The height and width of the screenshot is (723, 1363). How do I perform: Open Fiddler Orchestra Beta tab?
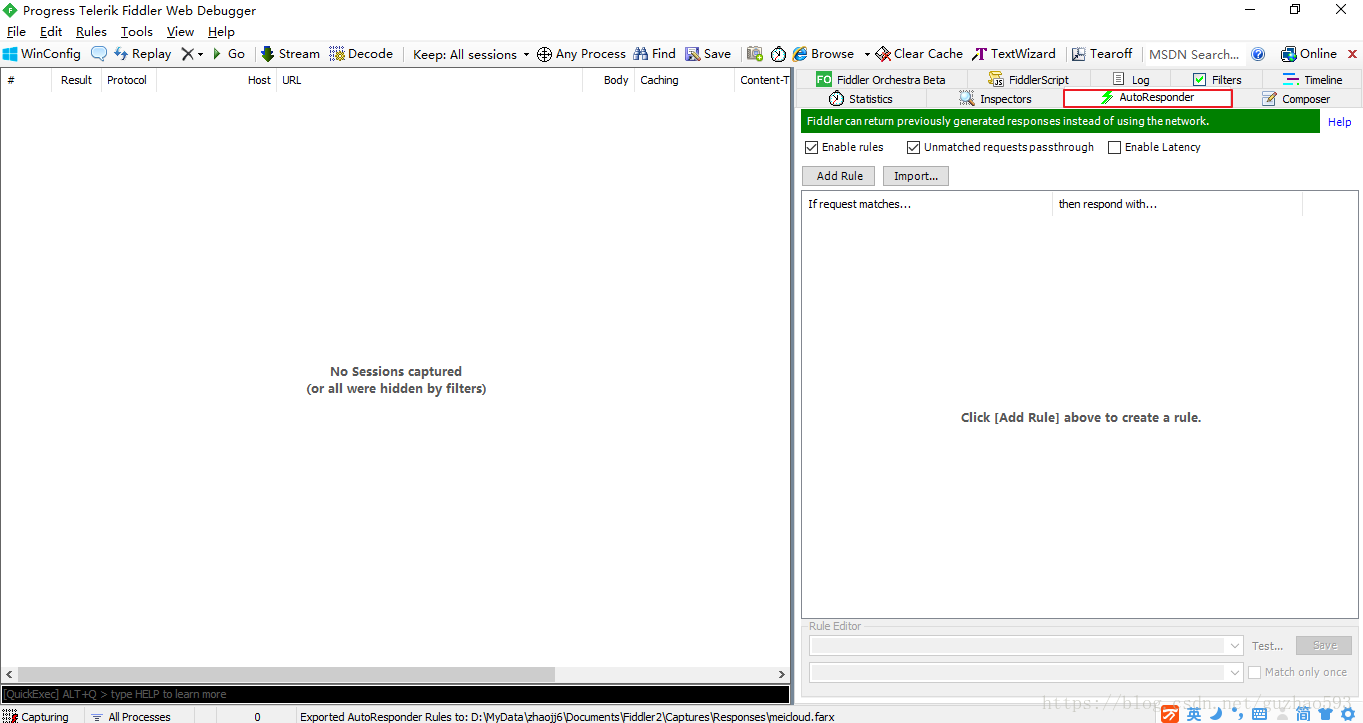880,79
